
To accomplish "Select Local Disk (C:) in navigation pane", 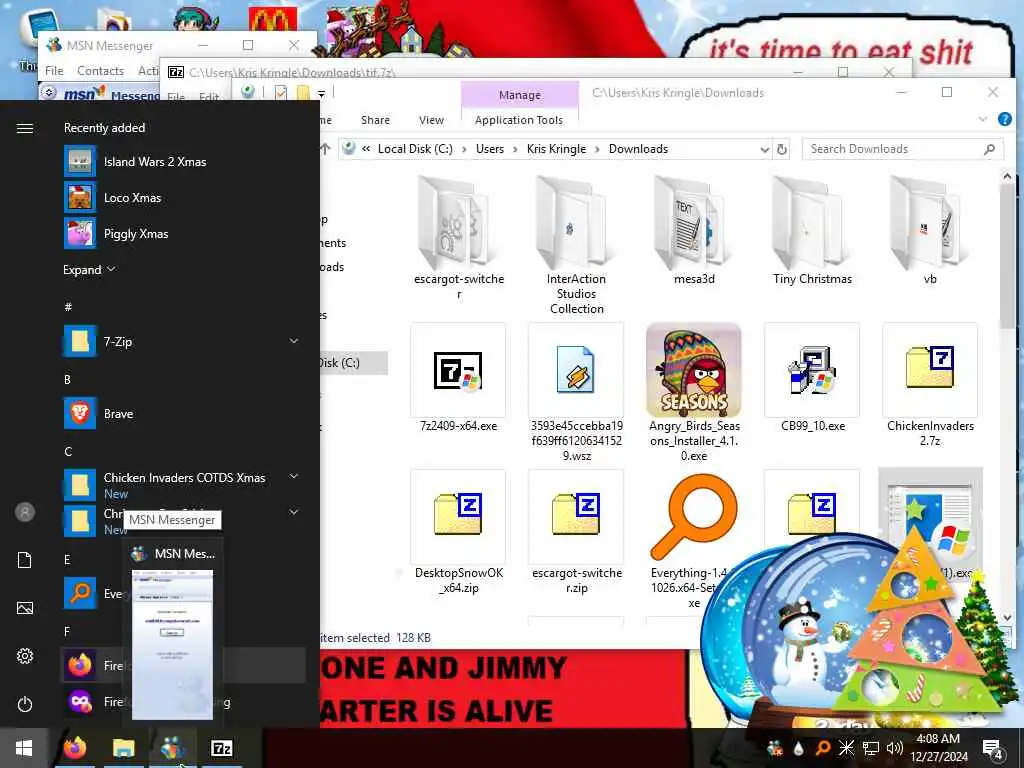I will coord(353,363).
